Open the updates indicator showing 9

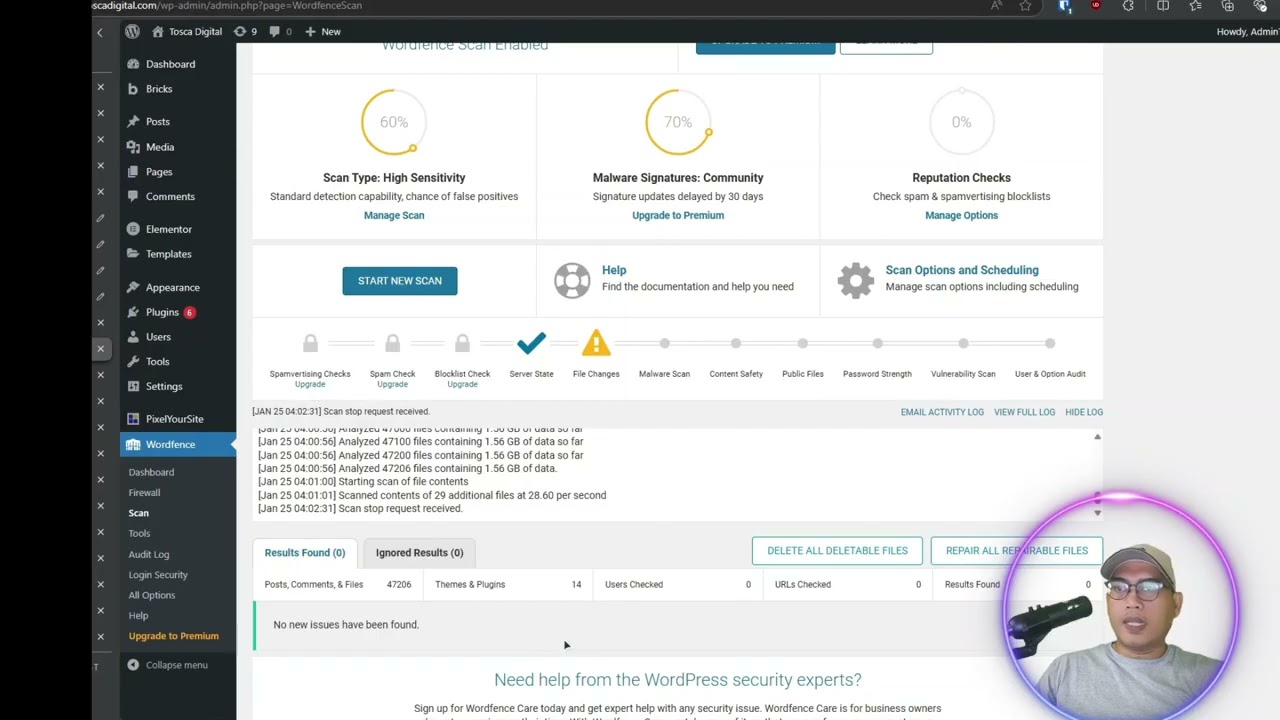pyautogui.click(x=245, y=32)
